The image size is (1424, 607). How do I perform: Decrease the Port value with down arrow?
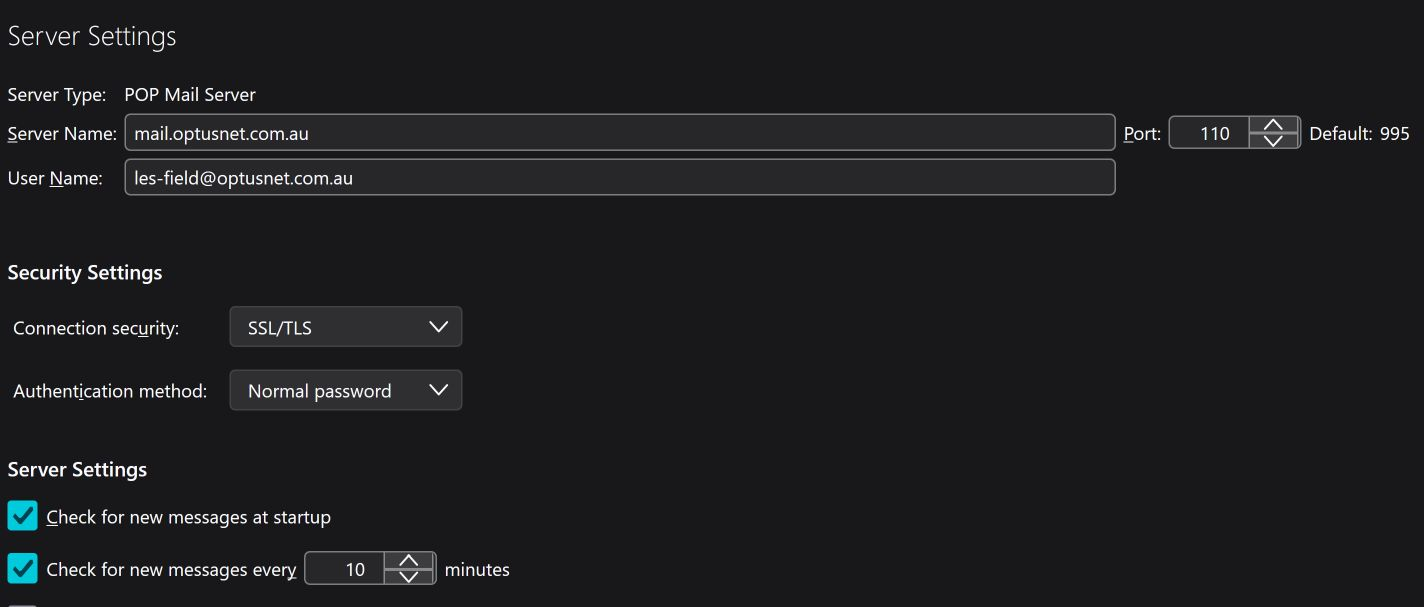point(1273,141)
